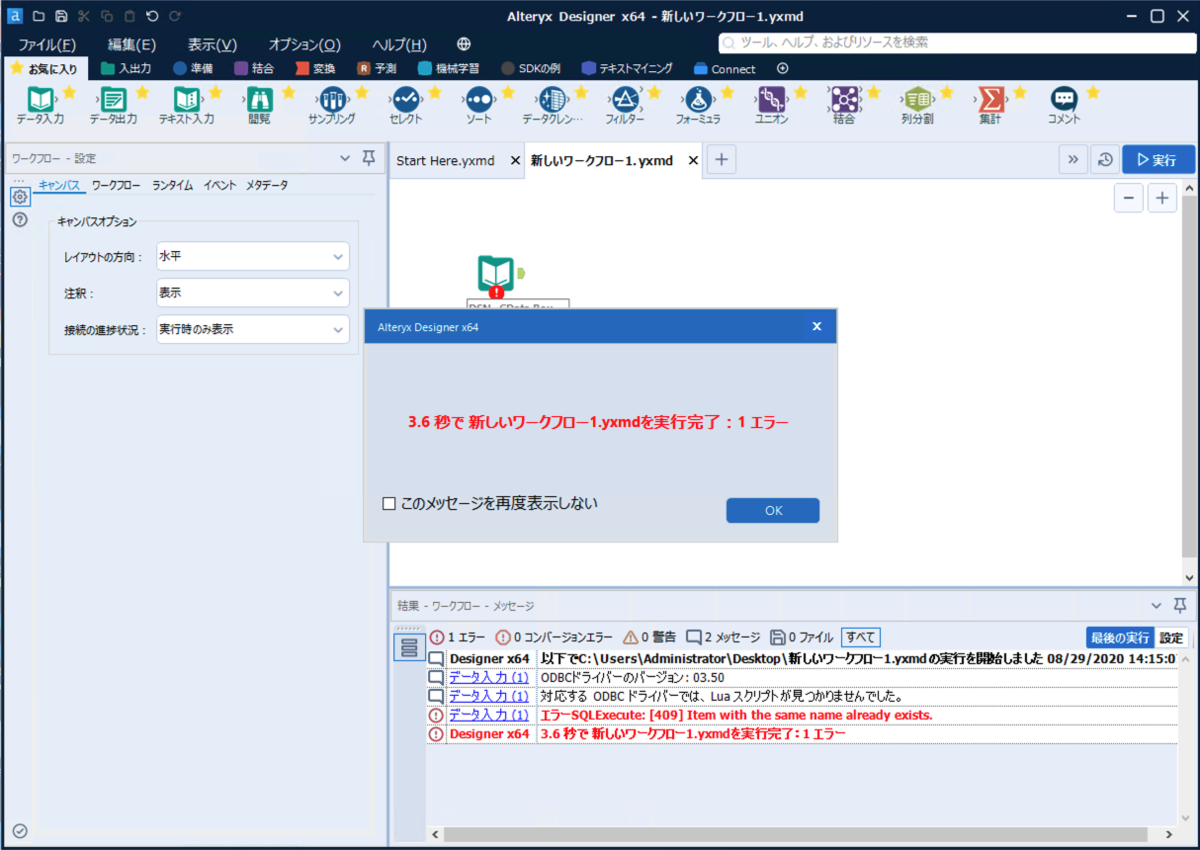Add a tool category with plus icon

(783, 68)
